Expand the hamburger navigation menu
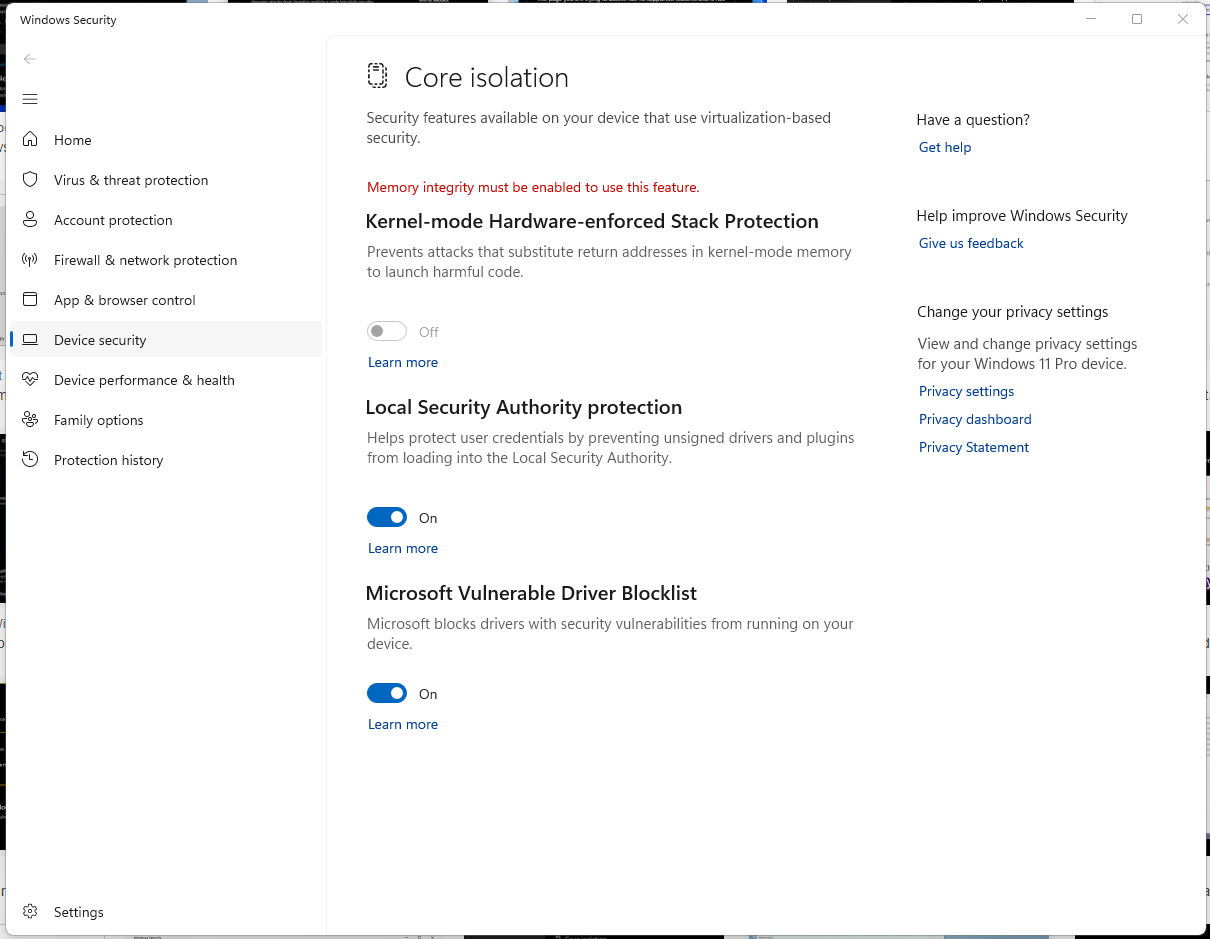The width and height of the screenshot is (1210, 939). coord(30,99)
